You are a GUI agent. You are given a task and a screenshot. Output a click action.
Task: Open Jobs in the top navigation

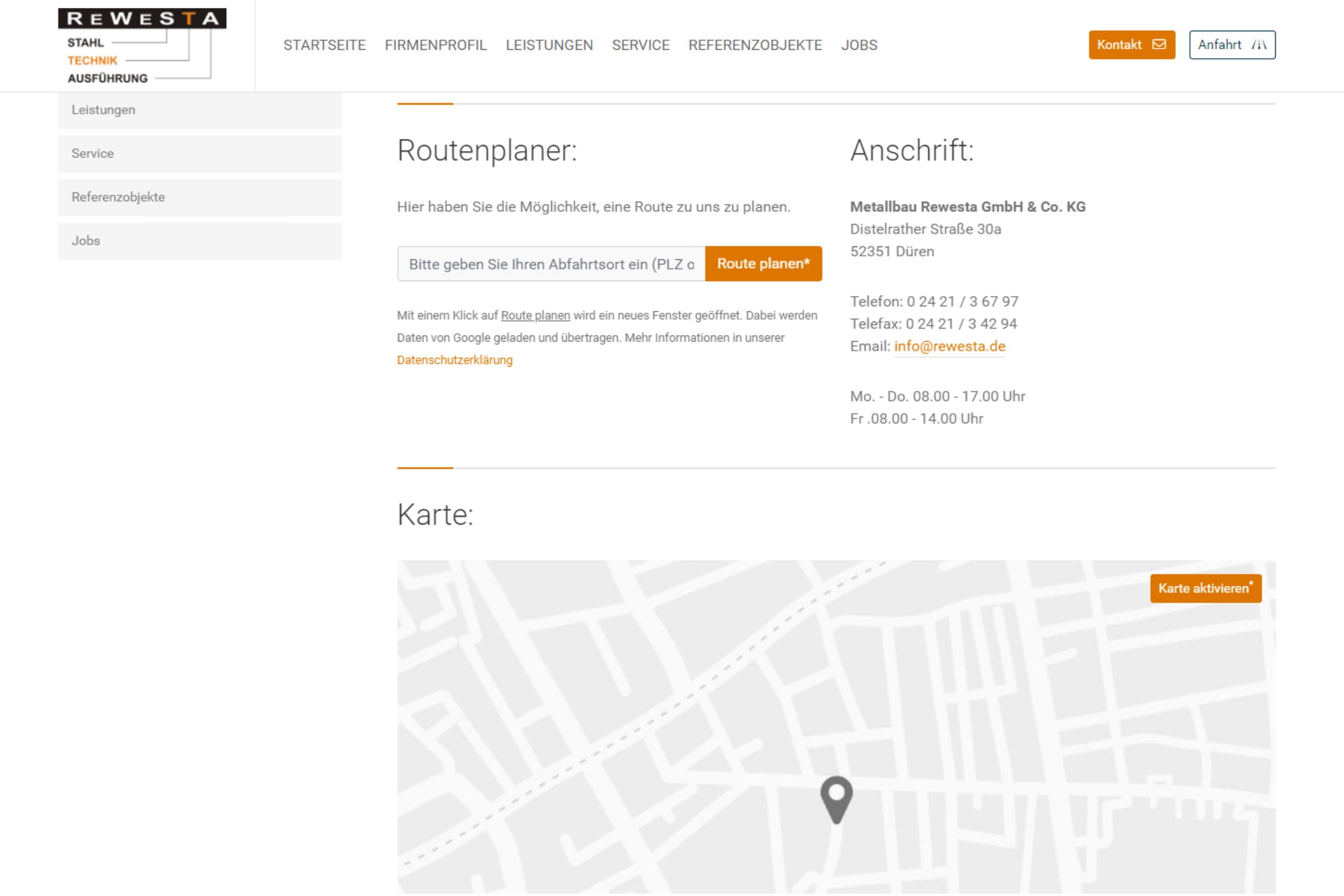coord(858,45)
